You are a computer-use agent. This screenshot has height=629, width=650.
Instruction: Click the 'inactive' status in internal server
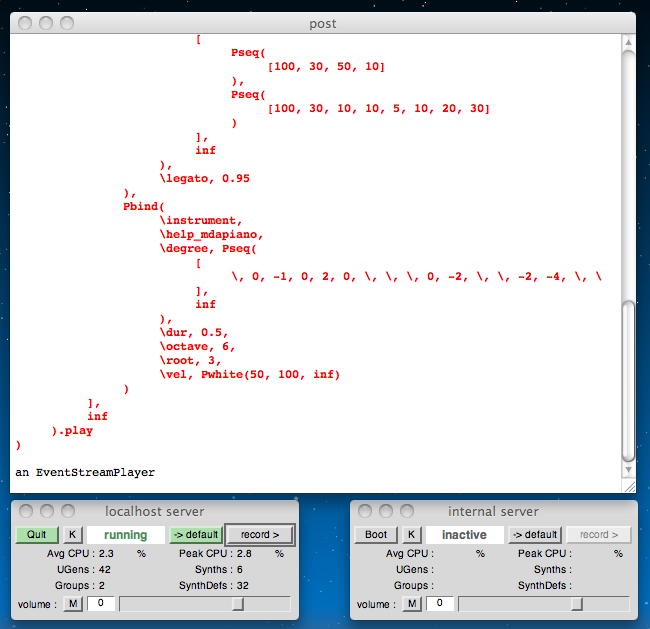(x=464, y=535)
